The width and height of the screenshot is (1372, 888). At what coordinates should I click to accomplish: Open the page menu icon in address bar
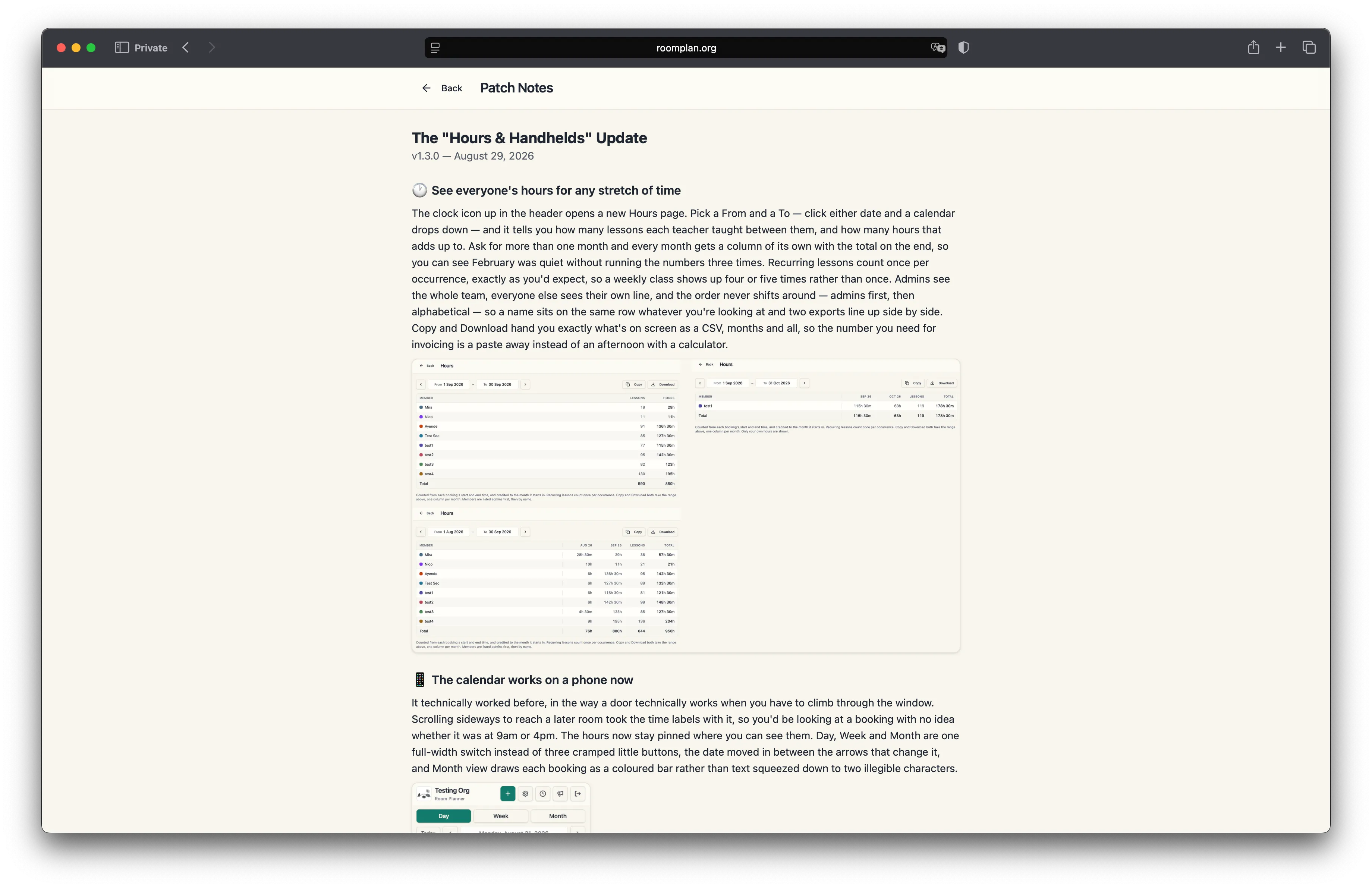coord(435,48)
